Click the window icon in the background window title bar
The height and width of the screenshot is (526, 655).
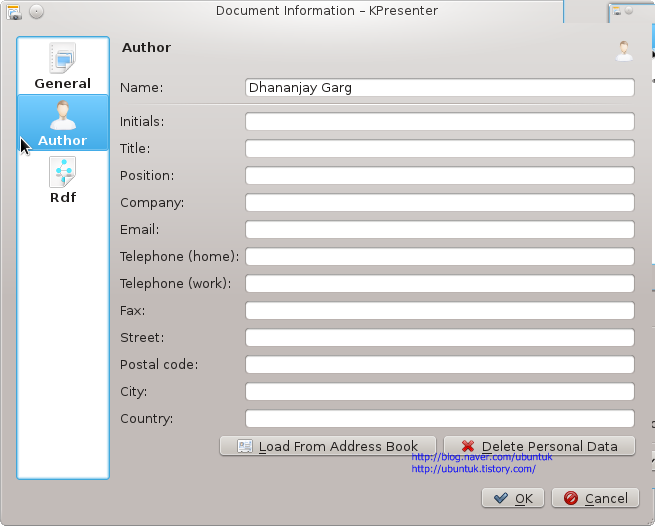(617, 11)
